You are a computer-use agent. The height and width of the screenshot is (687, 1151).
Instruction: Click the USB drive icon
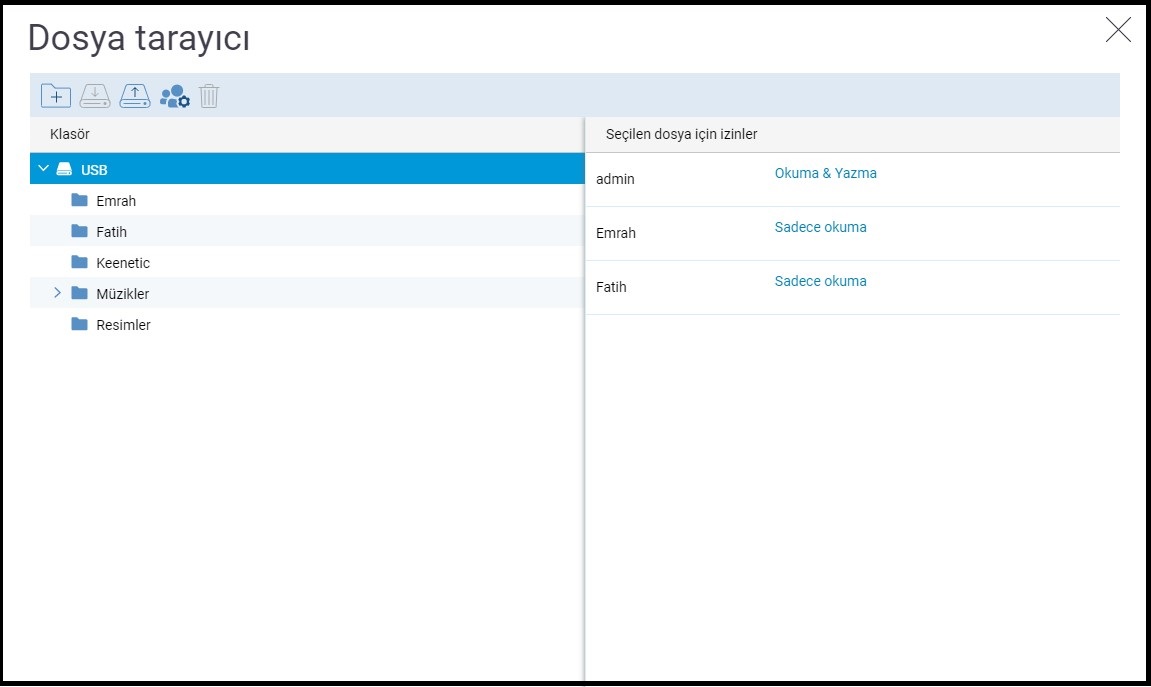point(64,169)
